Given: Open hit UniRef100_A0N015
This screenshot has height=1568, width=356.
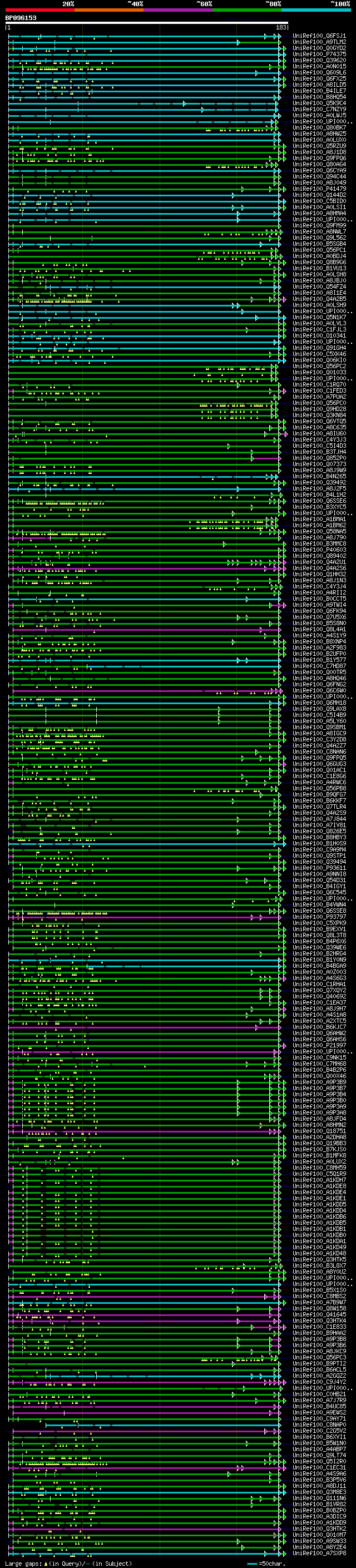Looking at the screenshot, I should (319, 66).
